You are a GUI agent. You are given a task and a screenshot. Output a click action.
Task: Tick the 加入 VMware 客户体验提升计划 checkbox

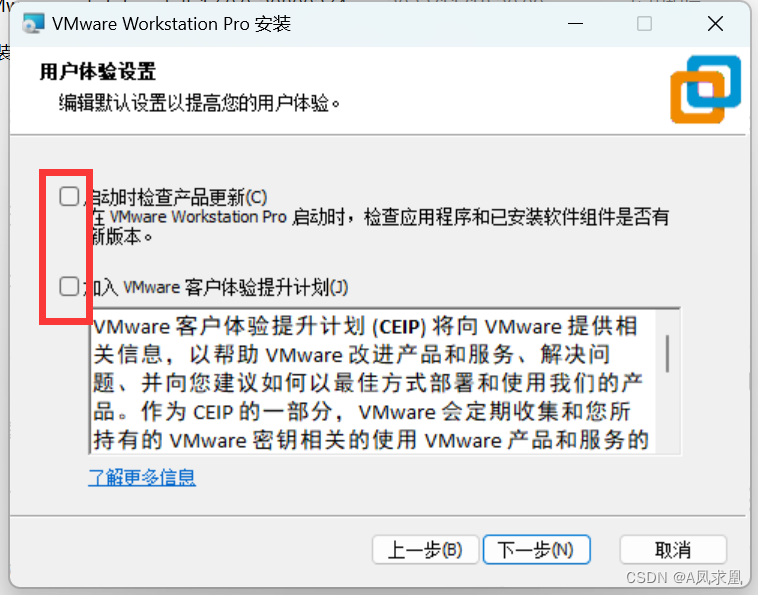tap(69, 287)
